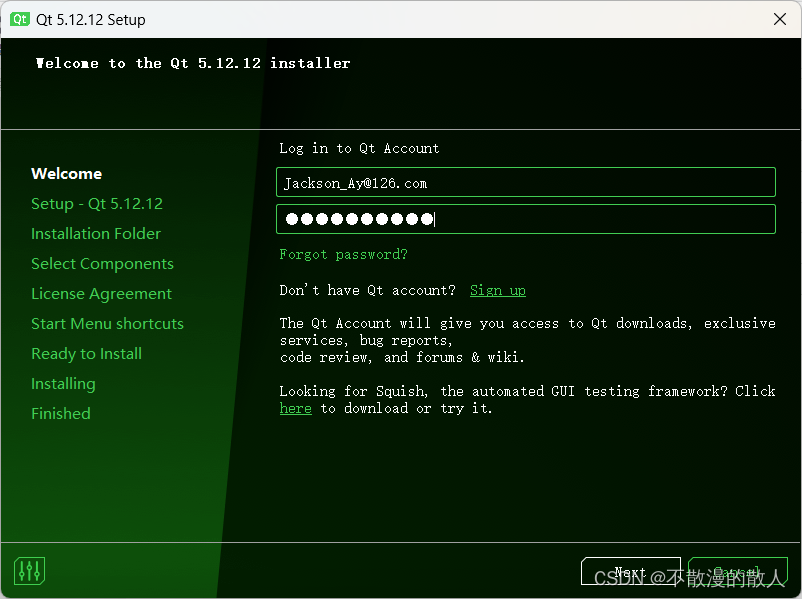Image resolution: width=802 pixels, height=599 pixels.
Task: Click the email field with Jackson_Ay@126.com
Action: 526,182
